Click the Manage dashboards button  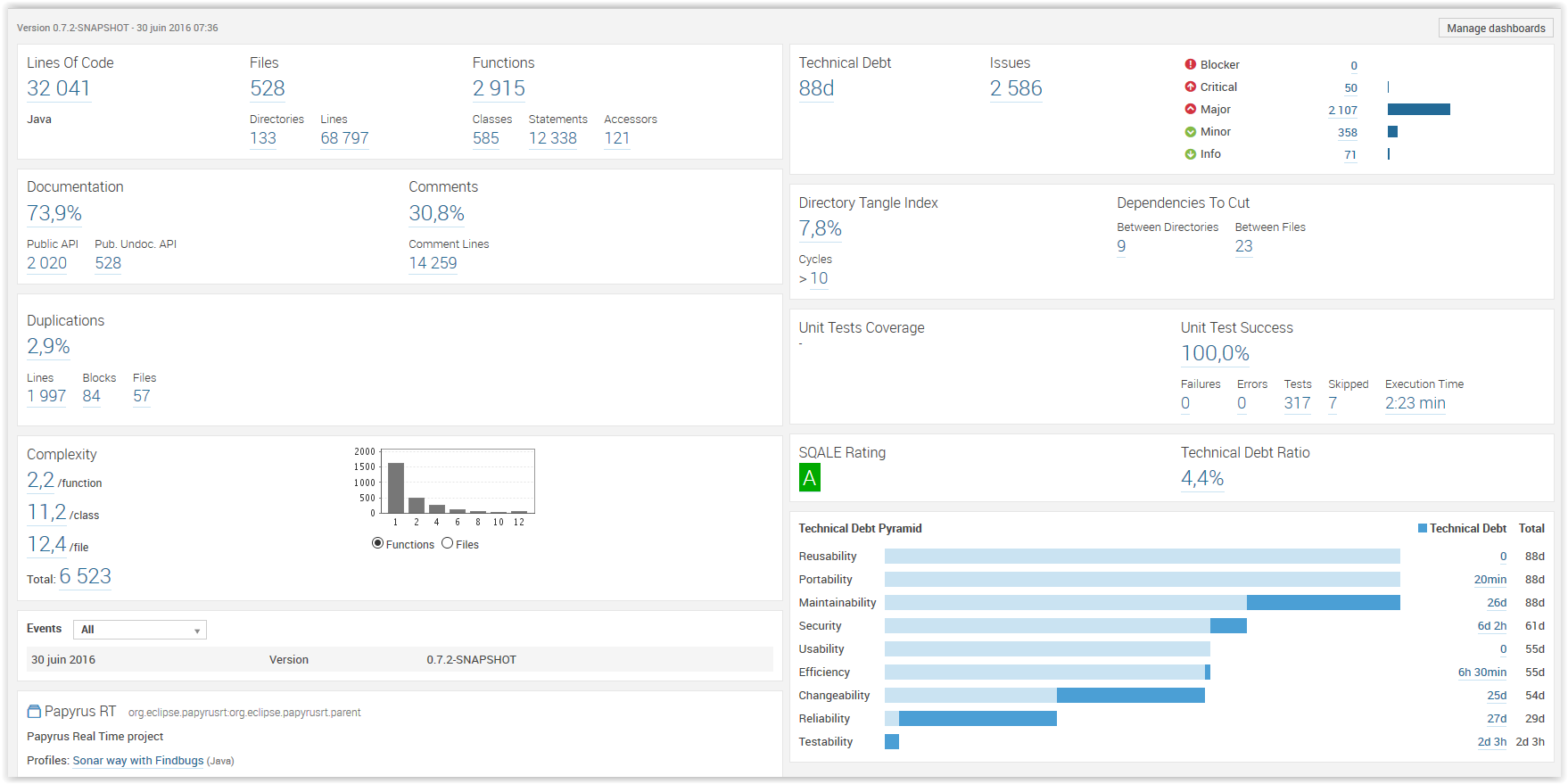tap(1495, 29)
